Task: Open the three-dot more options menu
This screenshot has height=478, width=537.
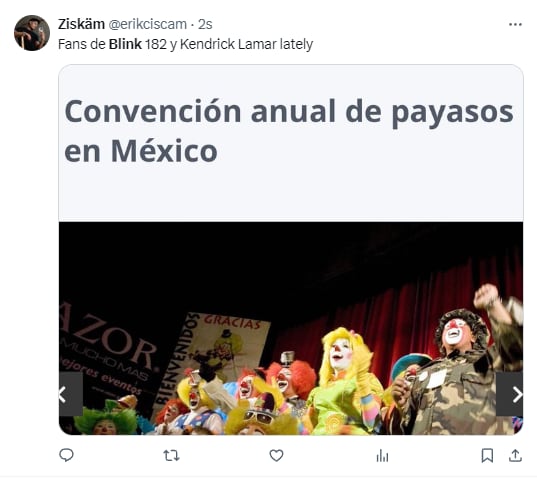Action: tap(515, 24)
